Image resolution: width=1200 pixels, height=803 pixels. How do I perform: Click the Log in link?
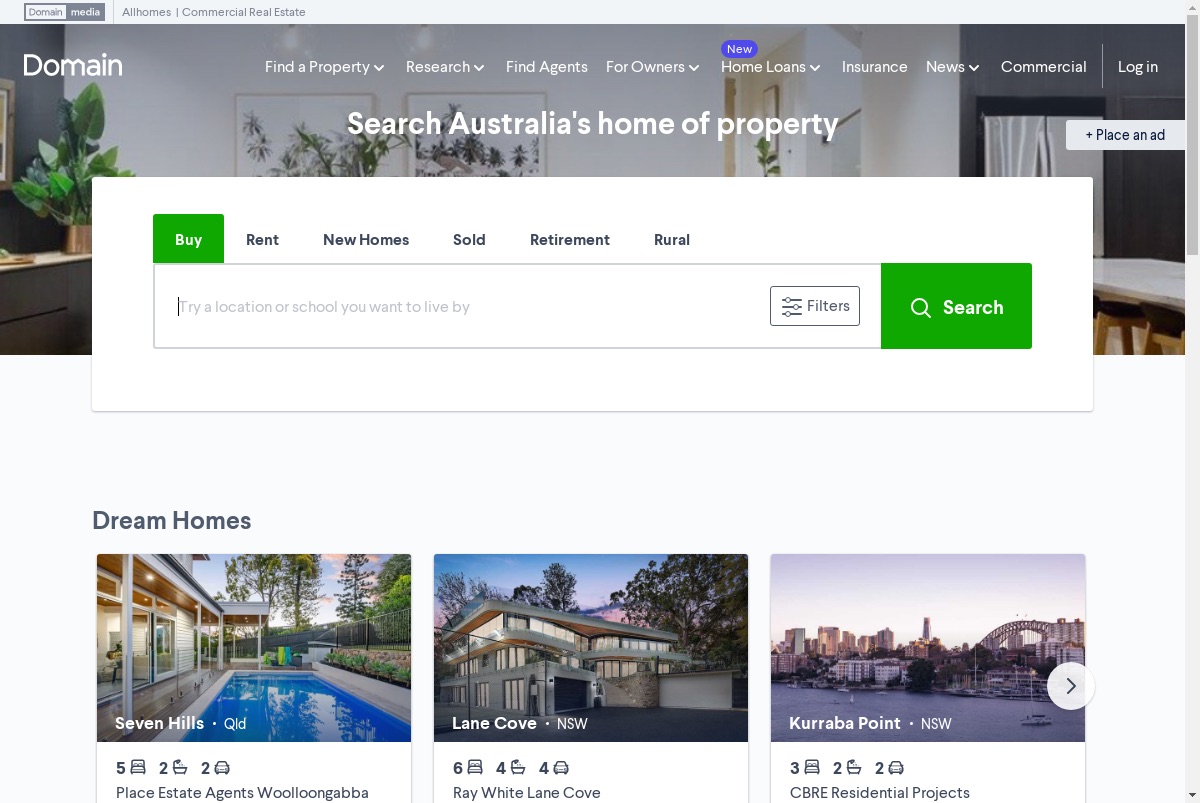[1138, 67]
